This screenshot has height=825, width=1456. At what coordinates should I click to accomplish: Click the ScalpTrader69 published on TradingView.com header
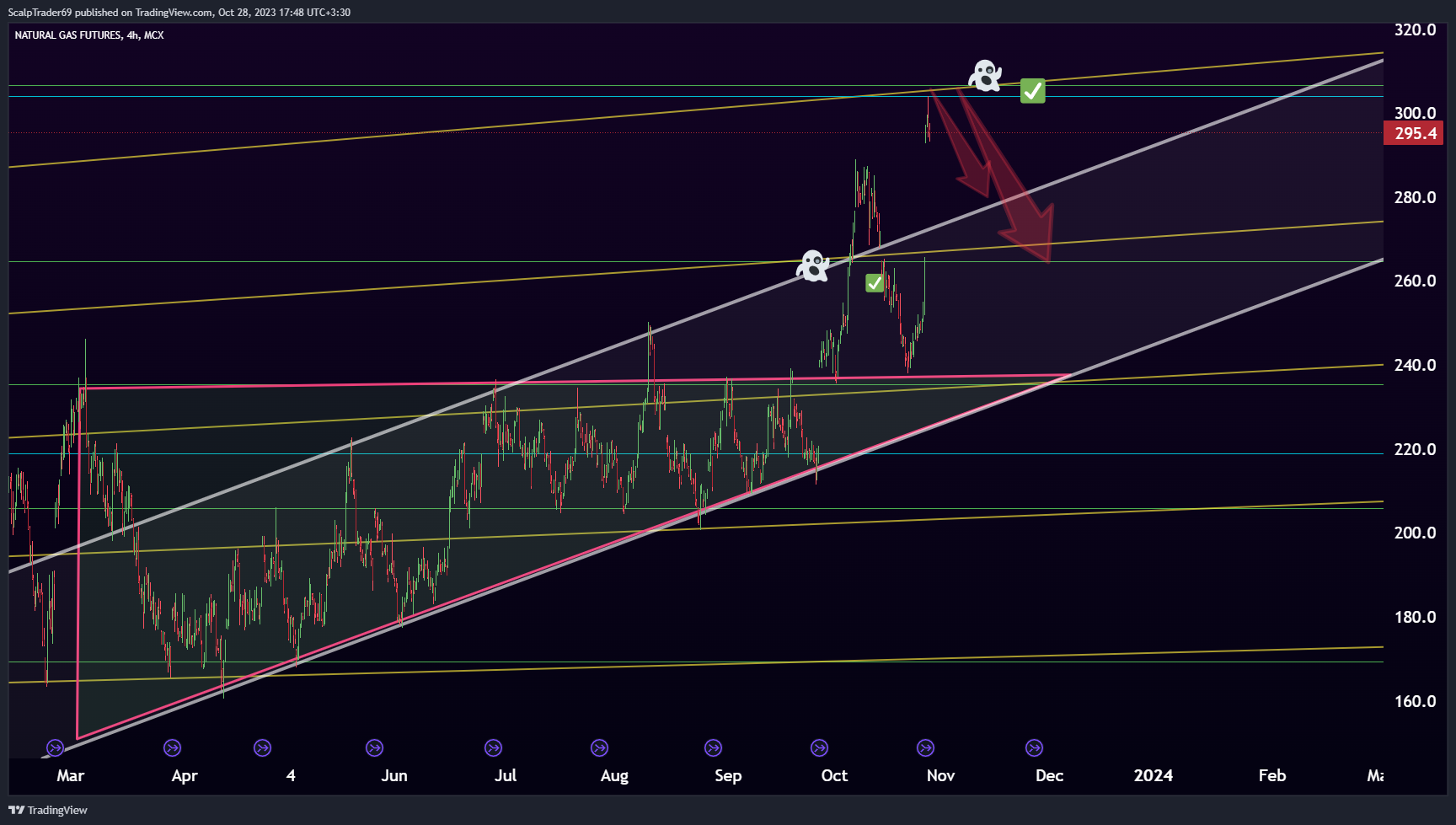click(179, 12)
